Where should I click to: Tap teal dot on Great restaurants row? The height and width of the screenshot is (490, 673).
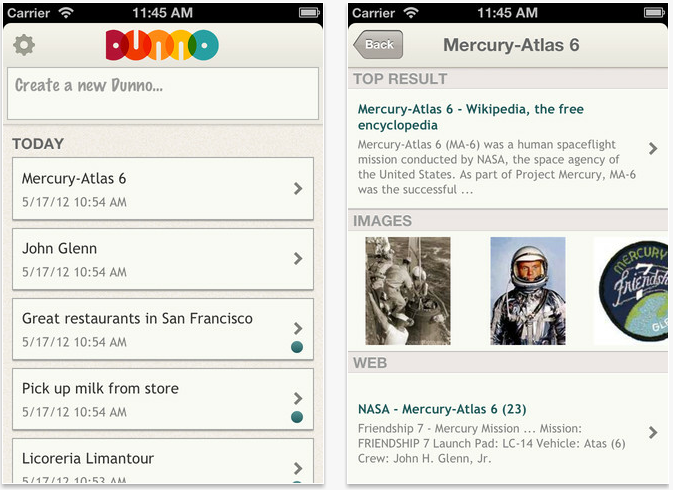[297, 347]
